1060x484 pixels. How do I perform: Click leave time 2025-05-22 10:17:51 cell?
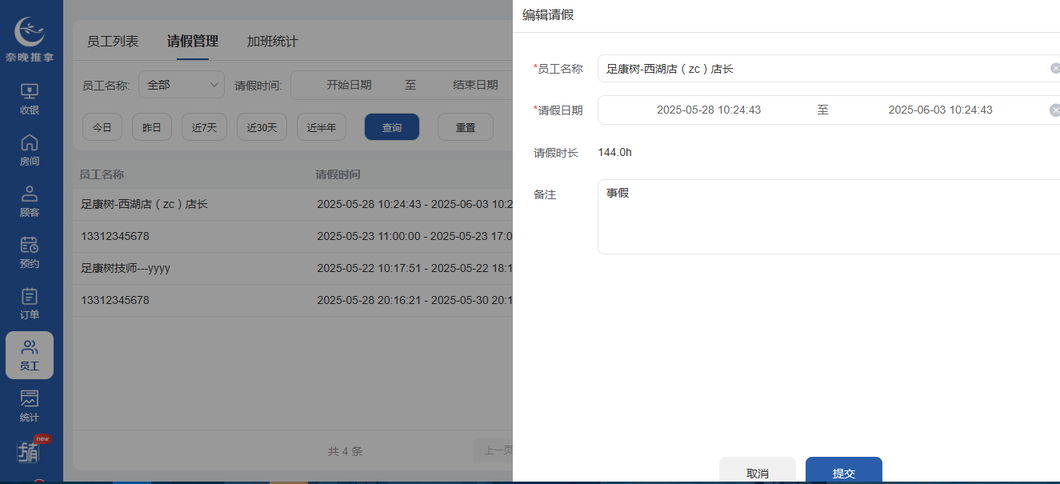point(414,268)
